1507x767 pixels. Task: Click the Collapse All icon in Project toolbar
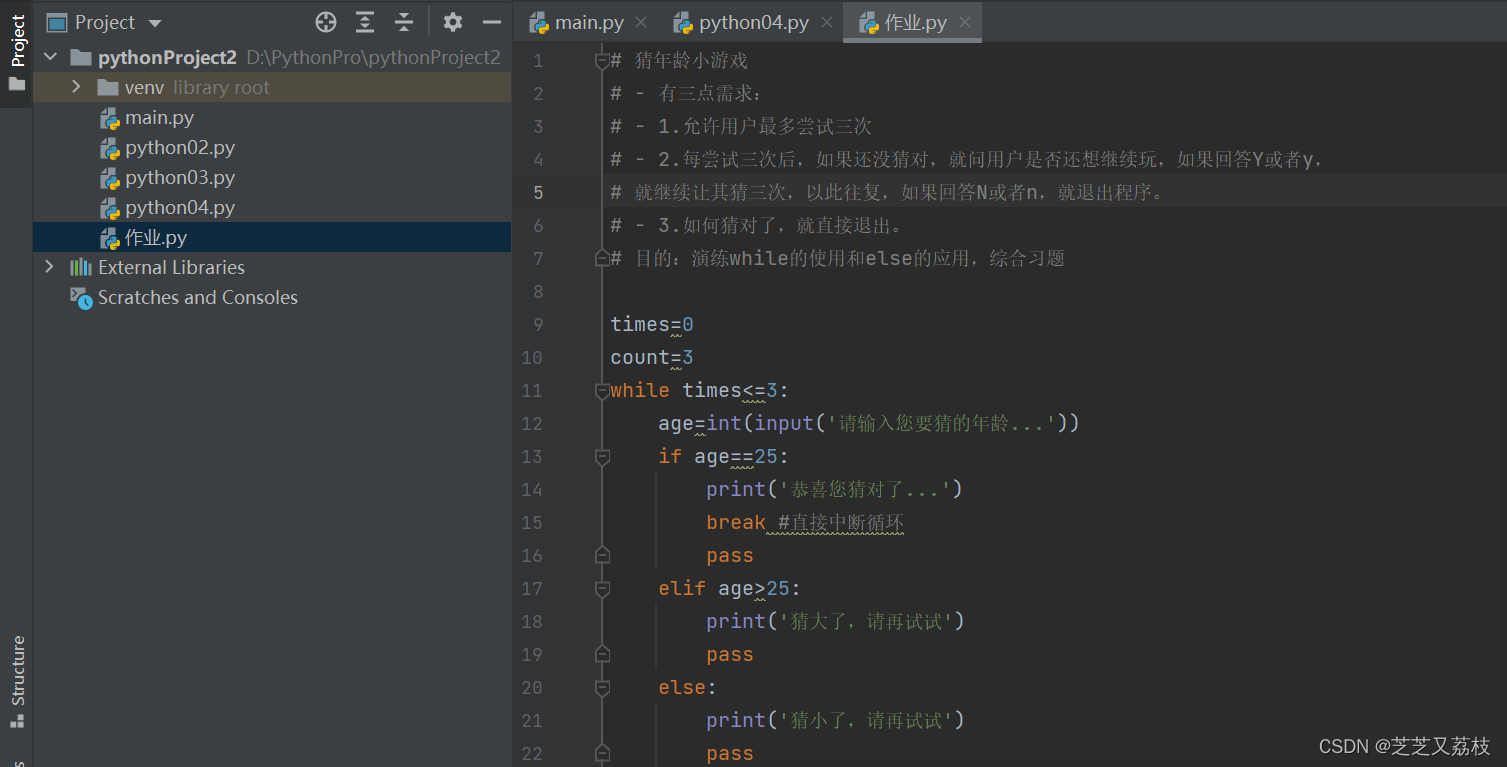(403, 22)
